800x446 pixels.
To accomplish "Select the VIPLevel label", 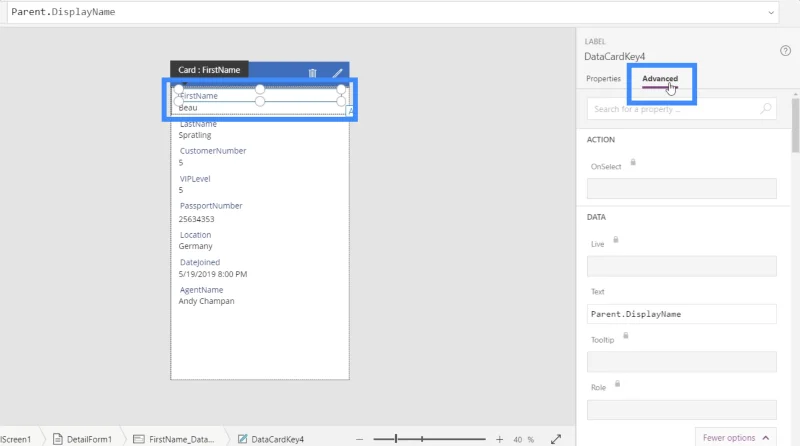I will click(195, 179).
